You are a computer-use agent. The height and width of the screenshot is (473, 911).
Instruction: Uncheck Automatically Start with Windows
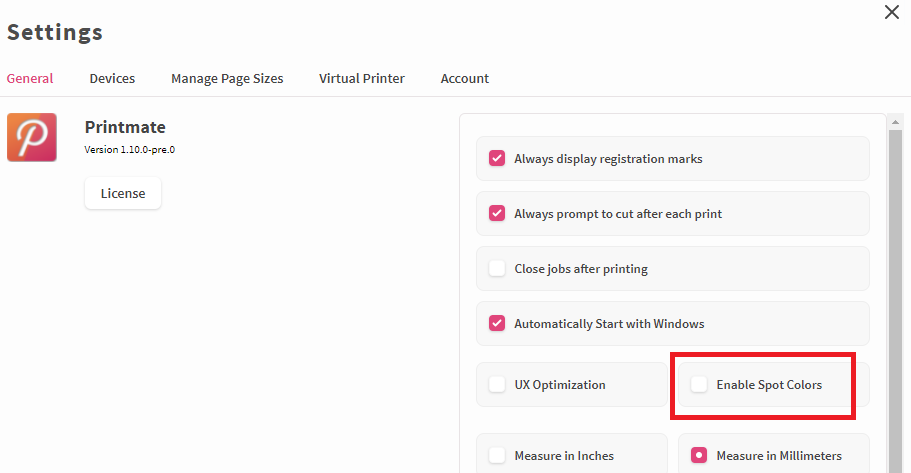click(497, 323)
